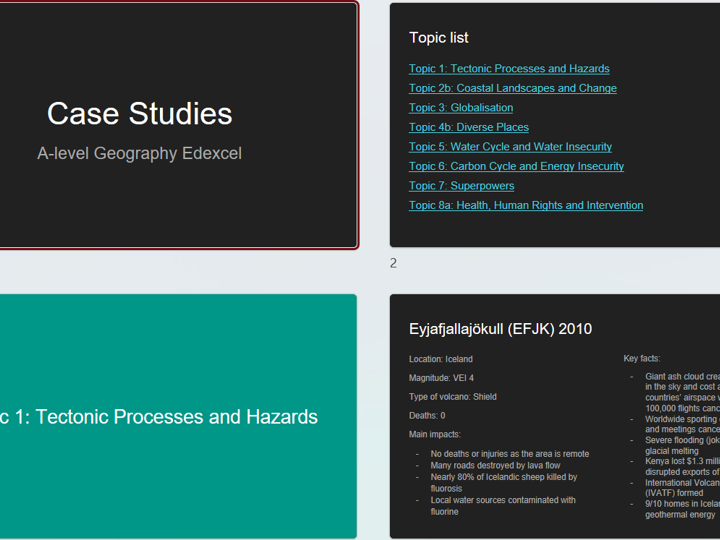720x540 pixels.
Task: Follow the Topic 8a: Health, Human Rights link
Action: (526, 205)
